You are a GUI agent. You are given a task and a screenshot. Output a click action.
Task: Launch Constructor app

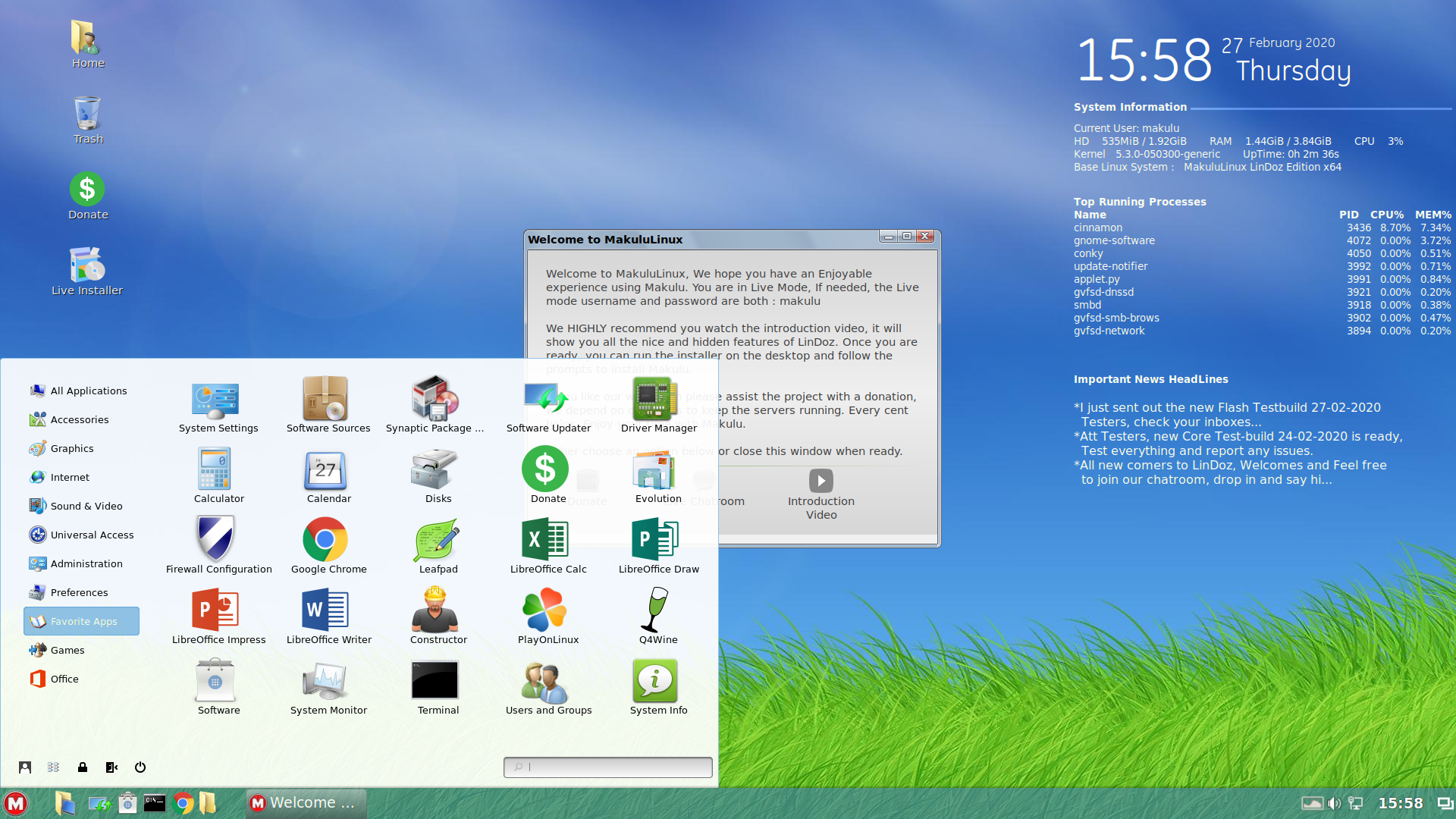[x=438, y=617]
